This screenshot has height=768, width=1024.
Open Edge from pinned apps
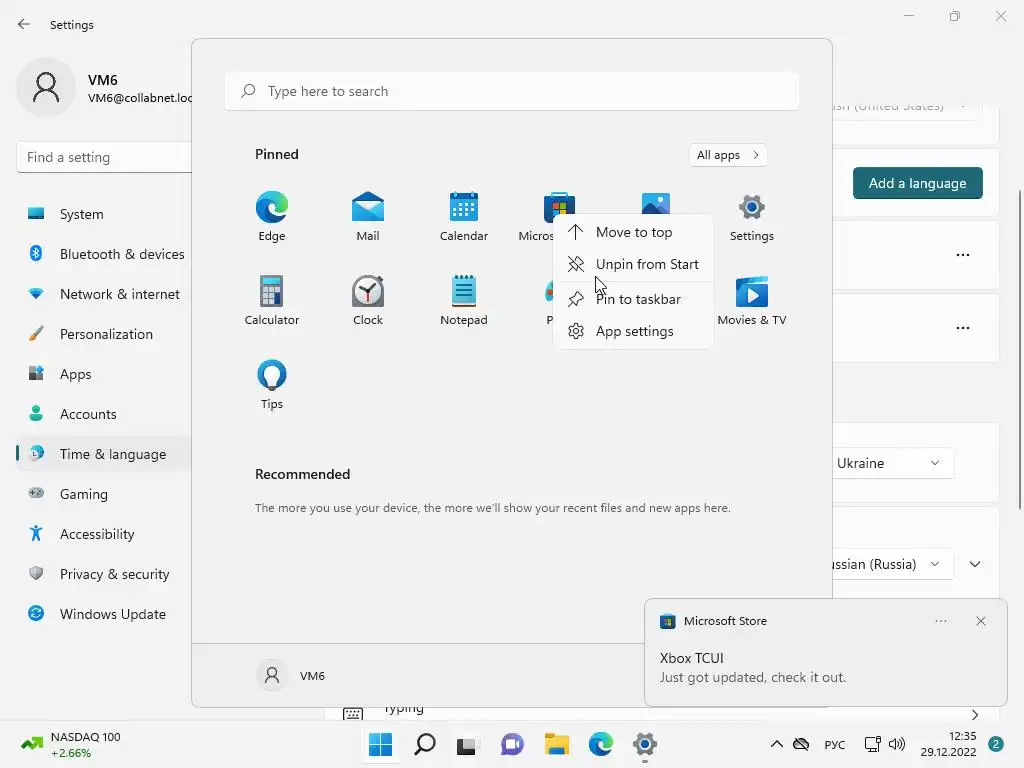(272, 216)
